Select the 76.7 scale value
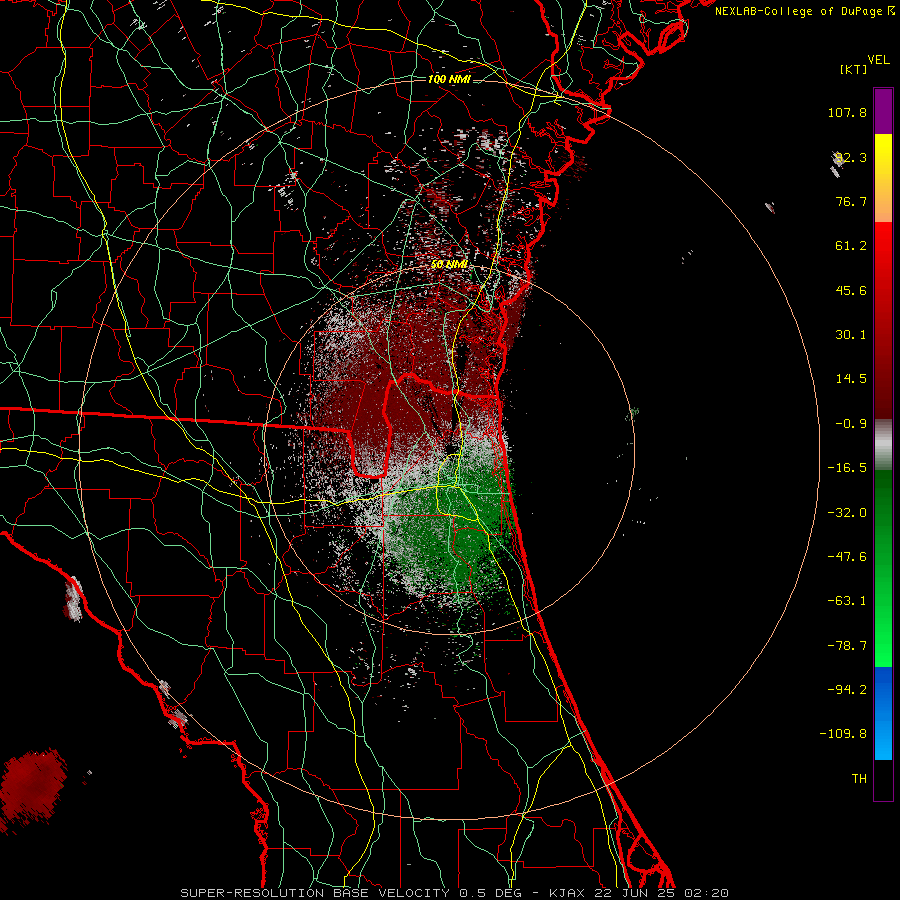This screenshot has height=900, width=900. [851, 201]
